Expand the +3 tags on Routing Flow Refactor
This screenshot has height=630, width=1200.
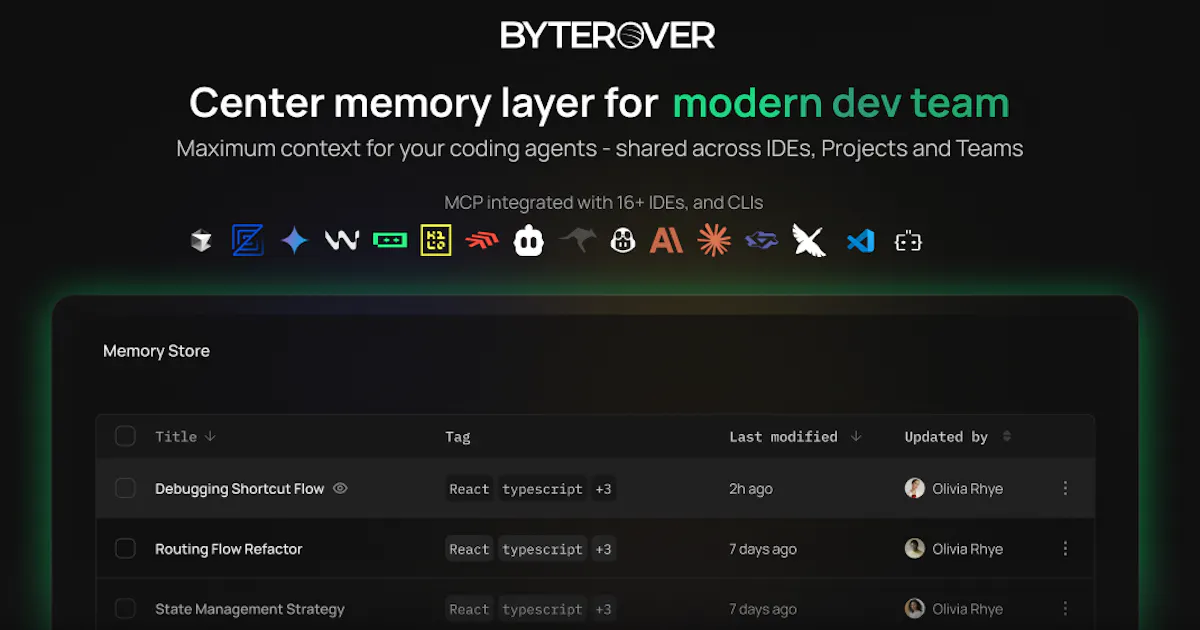(603, 549)
